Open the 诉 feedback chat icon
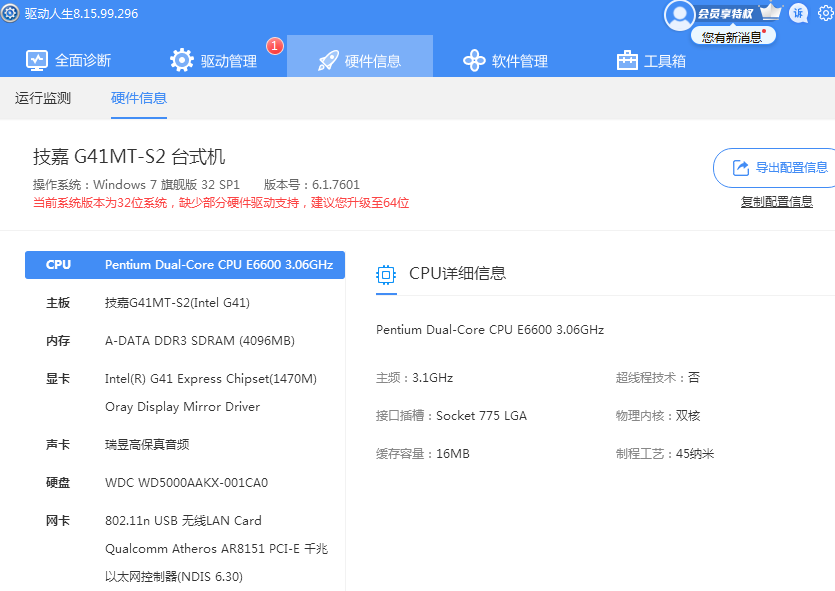The image size is (835, 591). pyautogui.click(x=798, y=13)
